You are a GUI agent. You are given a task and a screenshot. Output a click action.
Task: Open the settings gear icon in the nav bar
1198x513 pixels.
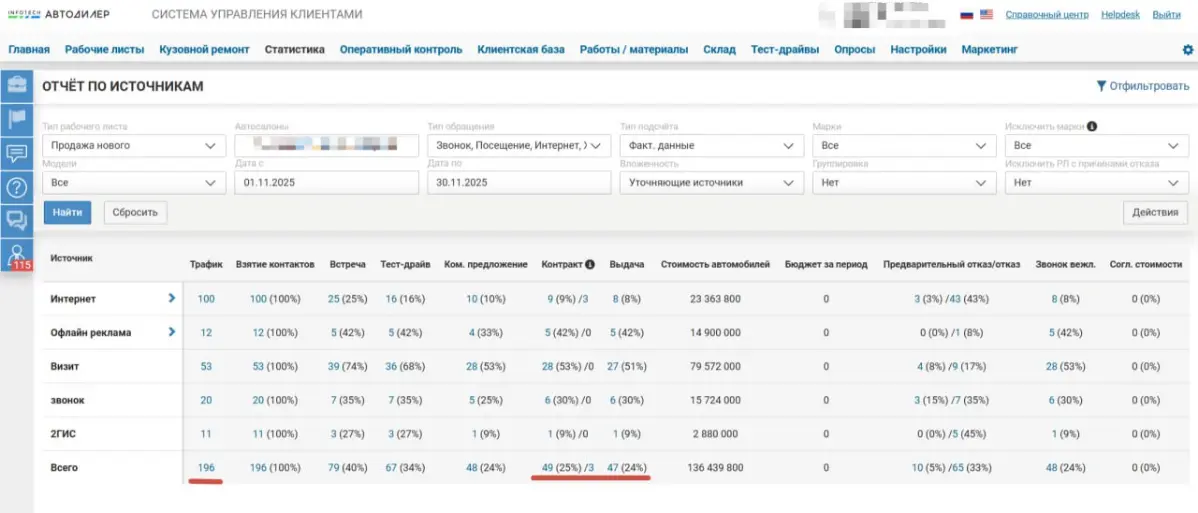click(1187, 50)
